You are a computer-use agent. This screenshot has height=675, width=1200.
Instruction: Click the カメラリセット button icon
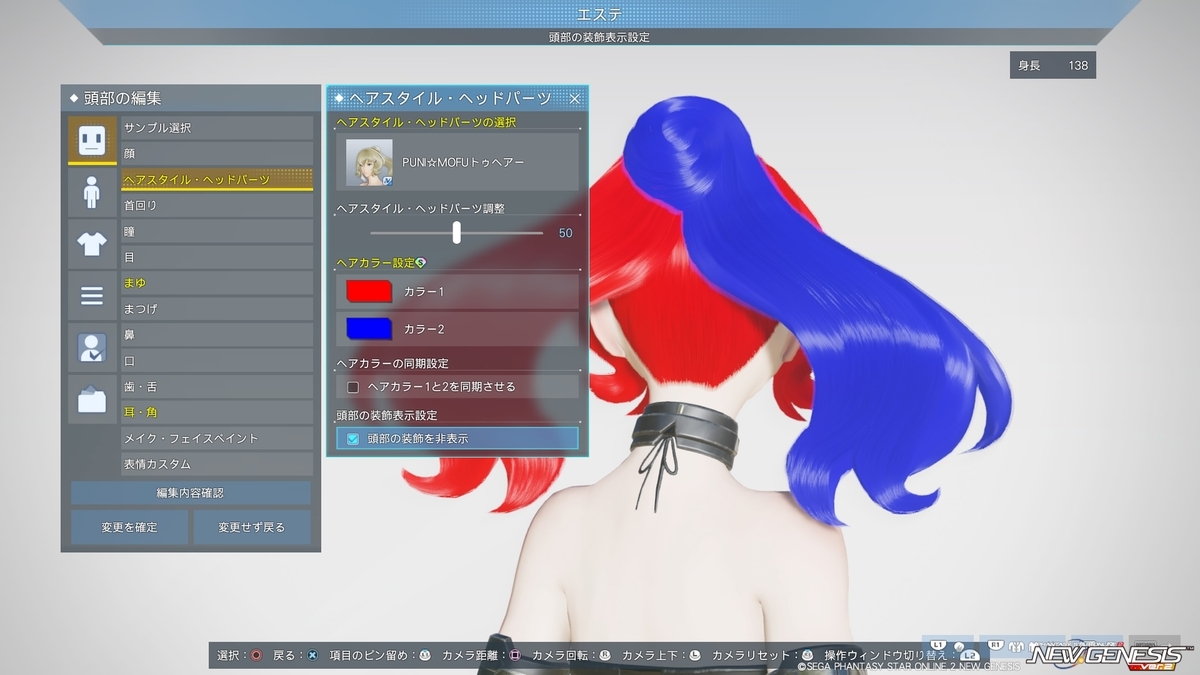[807, 655]
